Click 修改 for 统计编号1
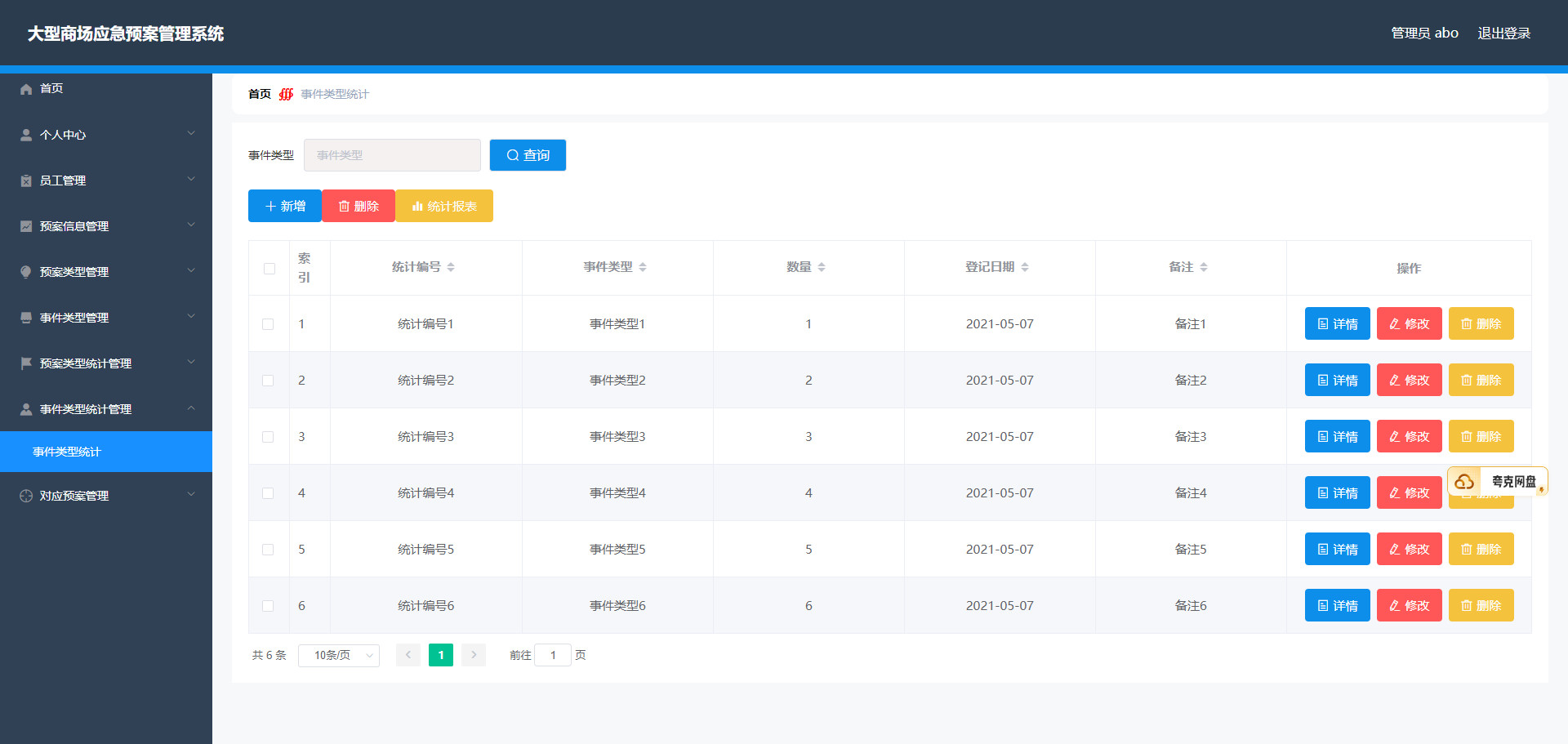 tap(1410, 323)
